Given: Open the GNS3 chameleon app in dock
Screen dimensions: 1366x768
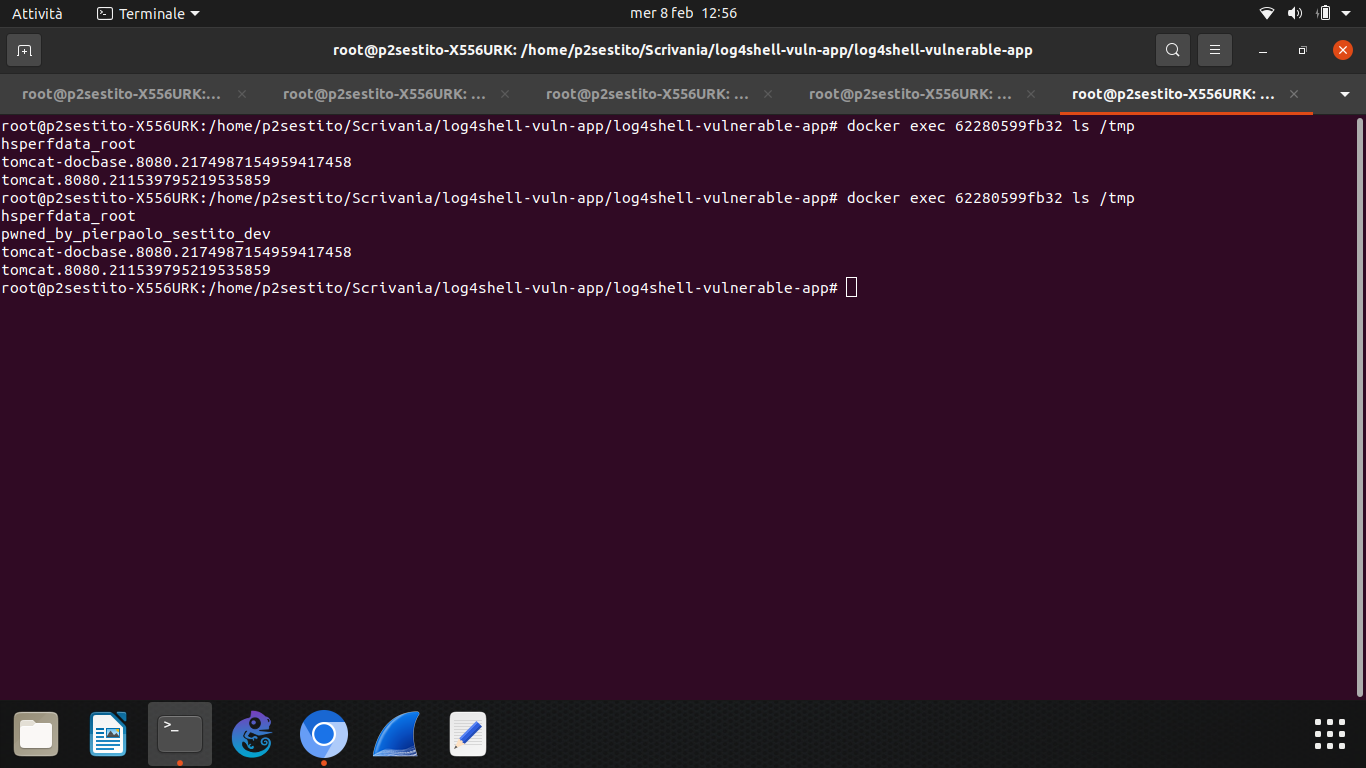Looking at the screenshot, I should (252, 735).
